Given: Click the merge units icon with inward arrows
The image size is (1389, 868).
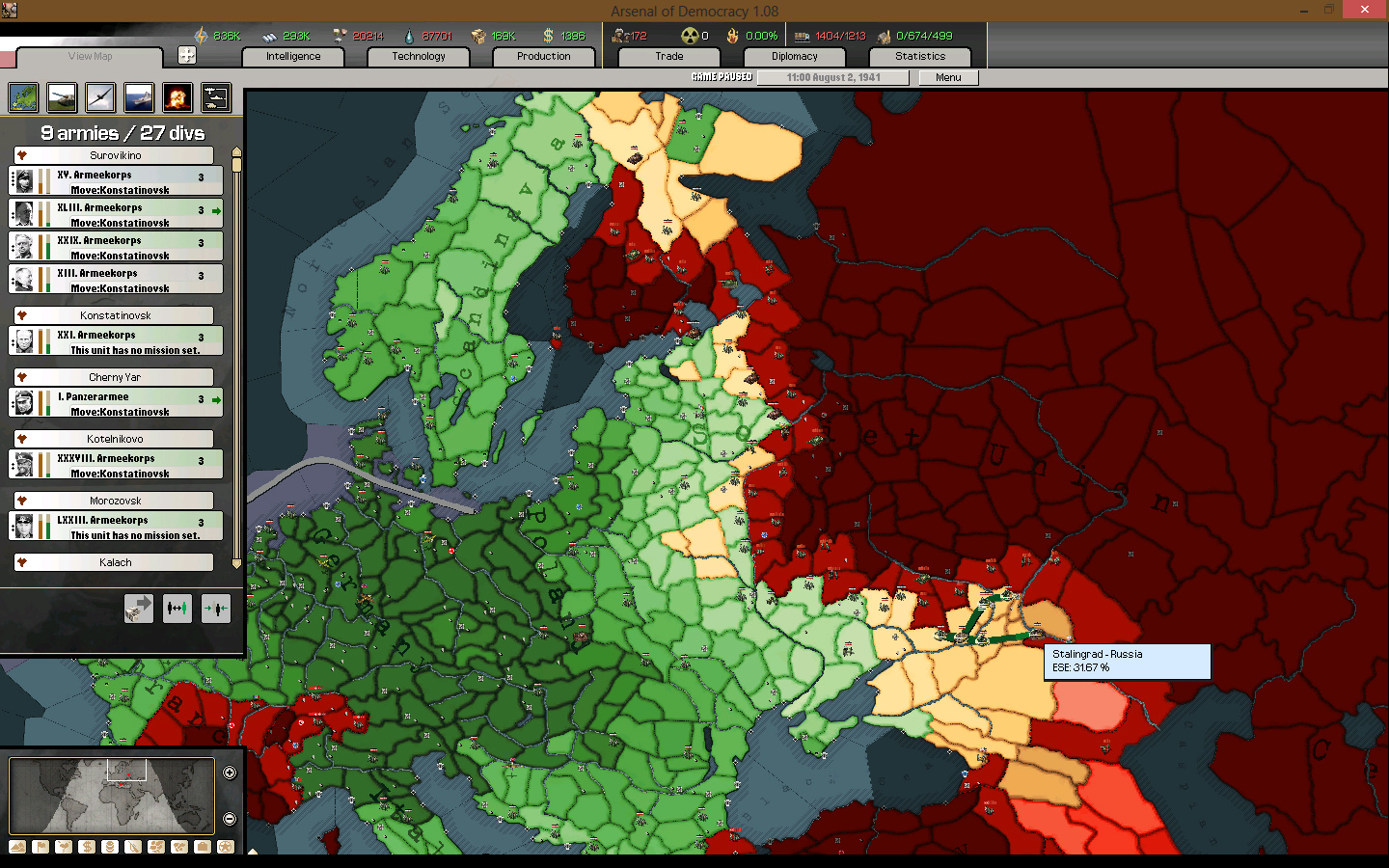Looking at the screenshot, I should click(216, 609).
